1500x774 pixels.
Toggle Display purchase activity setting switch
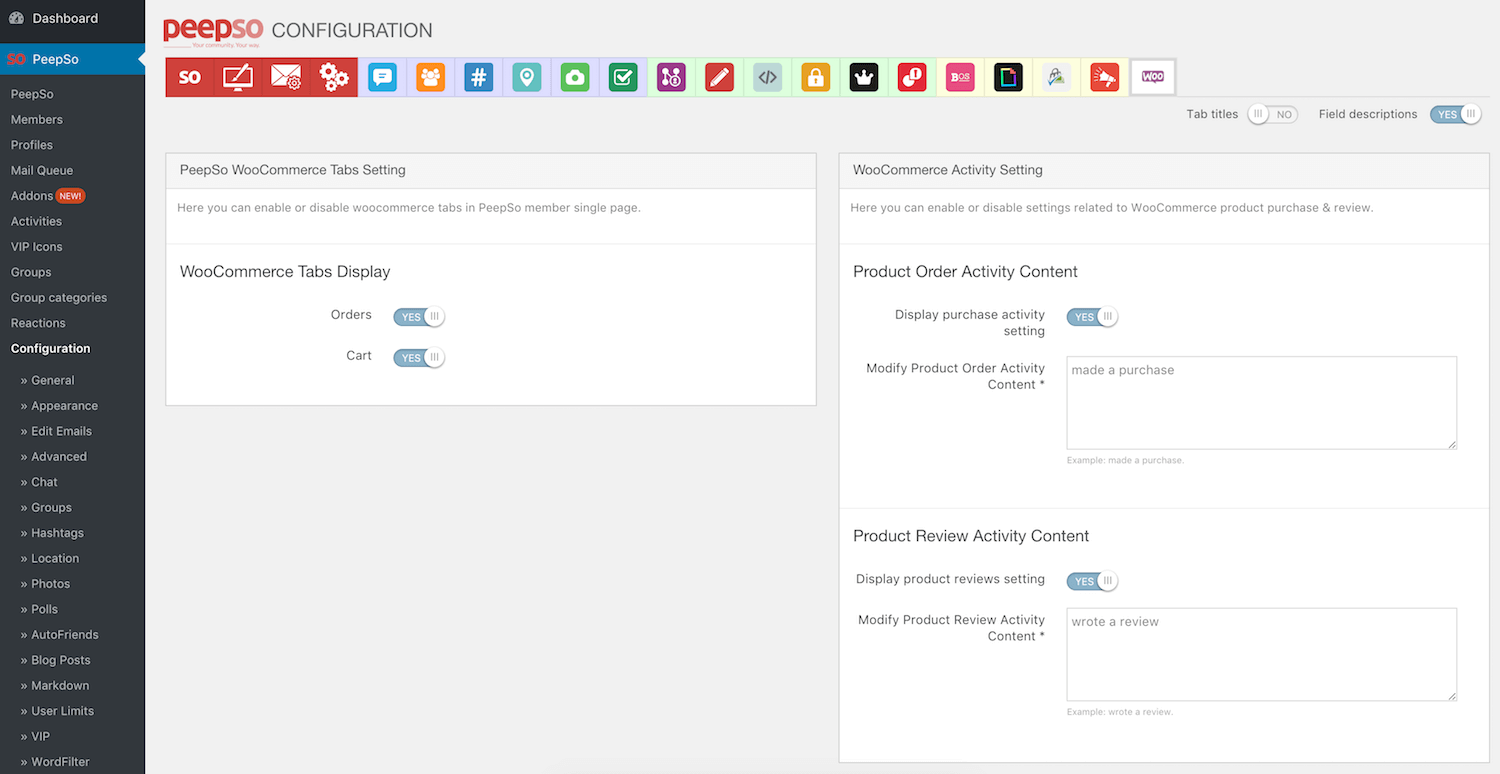(x=1092, y=317)
